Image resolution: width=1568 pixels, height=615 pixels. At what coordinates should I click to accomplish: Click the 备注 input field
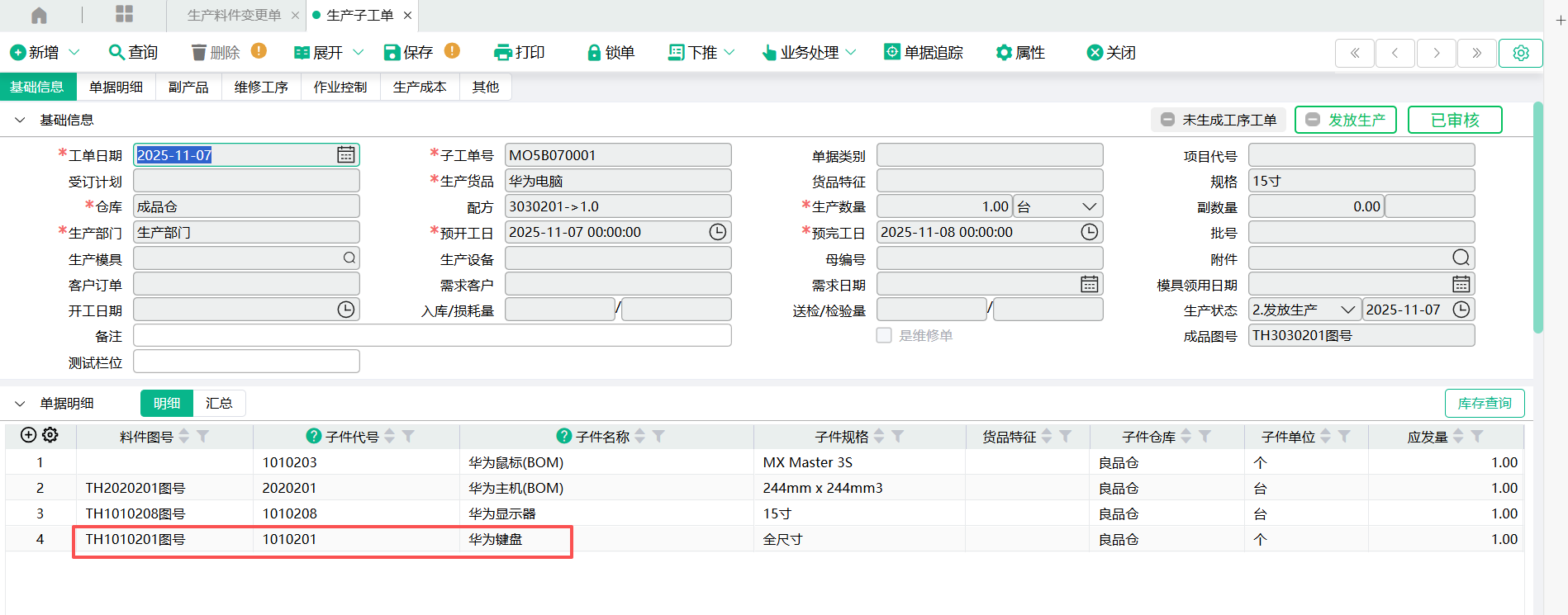click(432, 335)
